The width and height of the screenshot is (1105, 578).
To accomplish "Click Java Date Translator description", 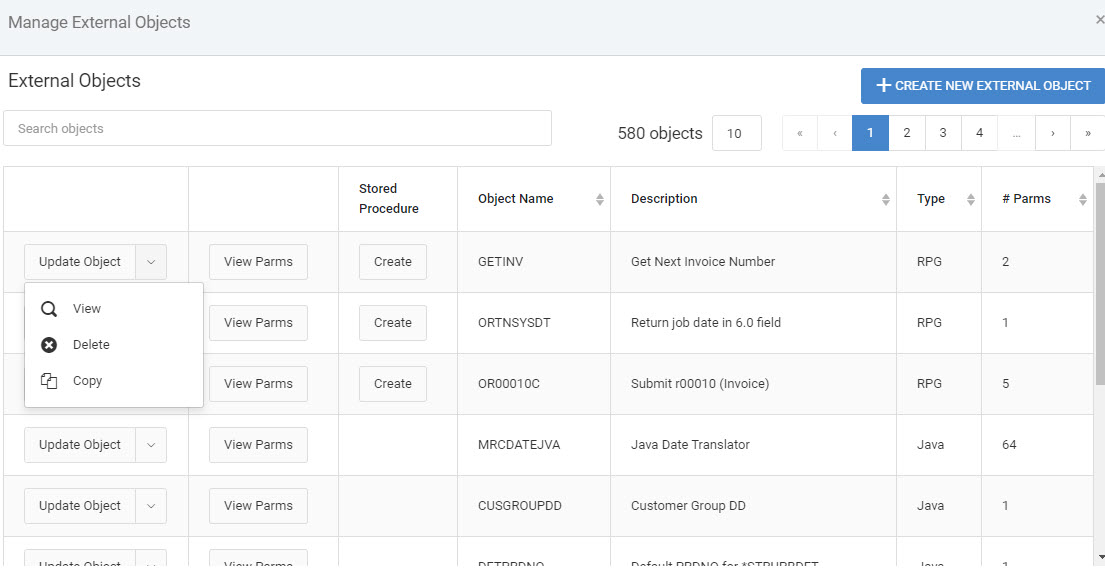I will pyautogui.click(x=690, y=445).
